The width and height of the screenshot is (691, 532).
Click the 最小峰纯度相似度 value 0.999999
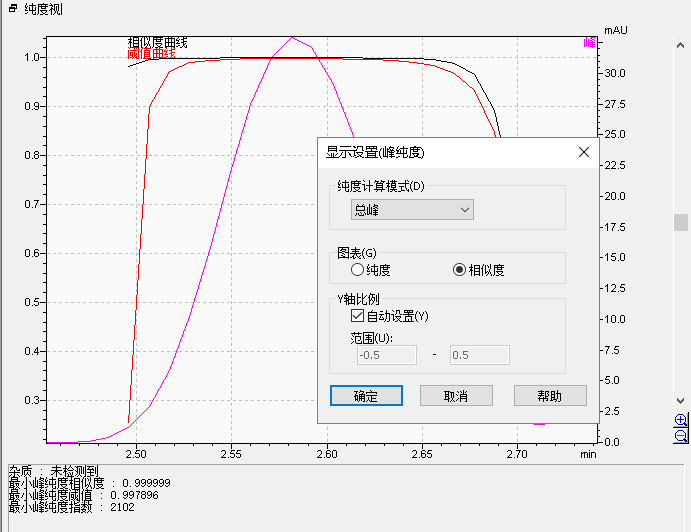[x=146, y=483]
